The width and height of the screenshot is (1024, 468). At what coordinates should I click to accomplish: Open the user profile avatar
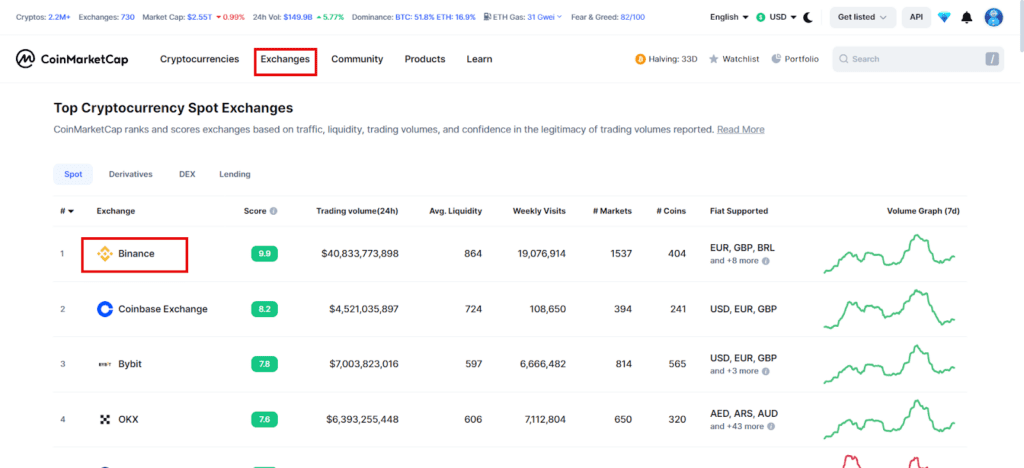point(993,17)
